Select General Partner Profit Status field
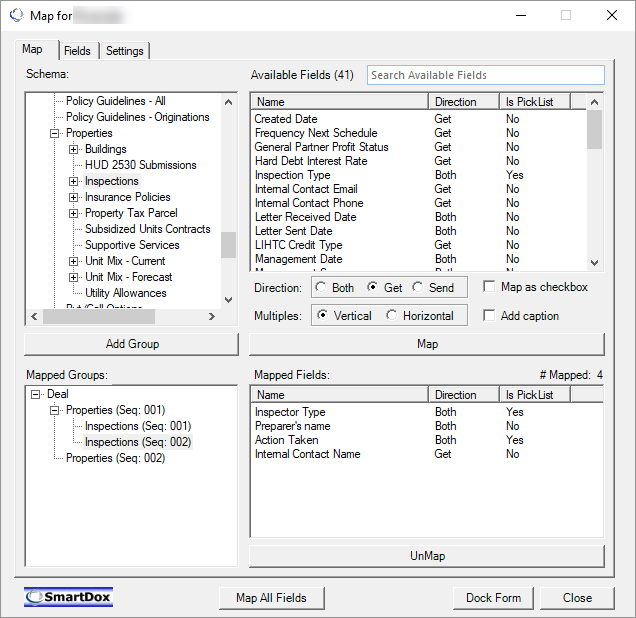Screen dimensions: 636x618 [322, 147]
